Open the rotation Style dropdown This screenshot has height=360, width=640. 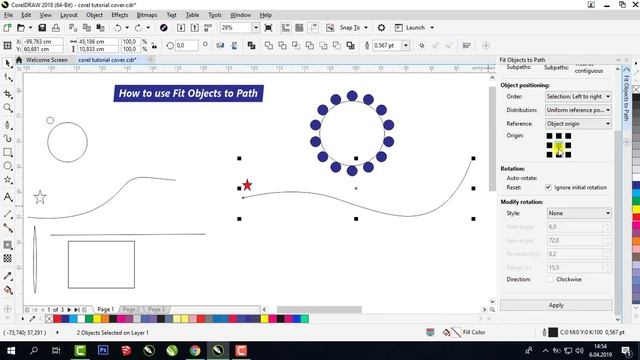coord(578,213)
